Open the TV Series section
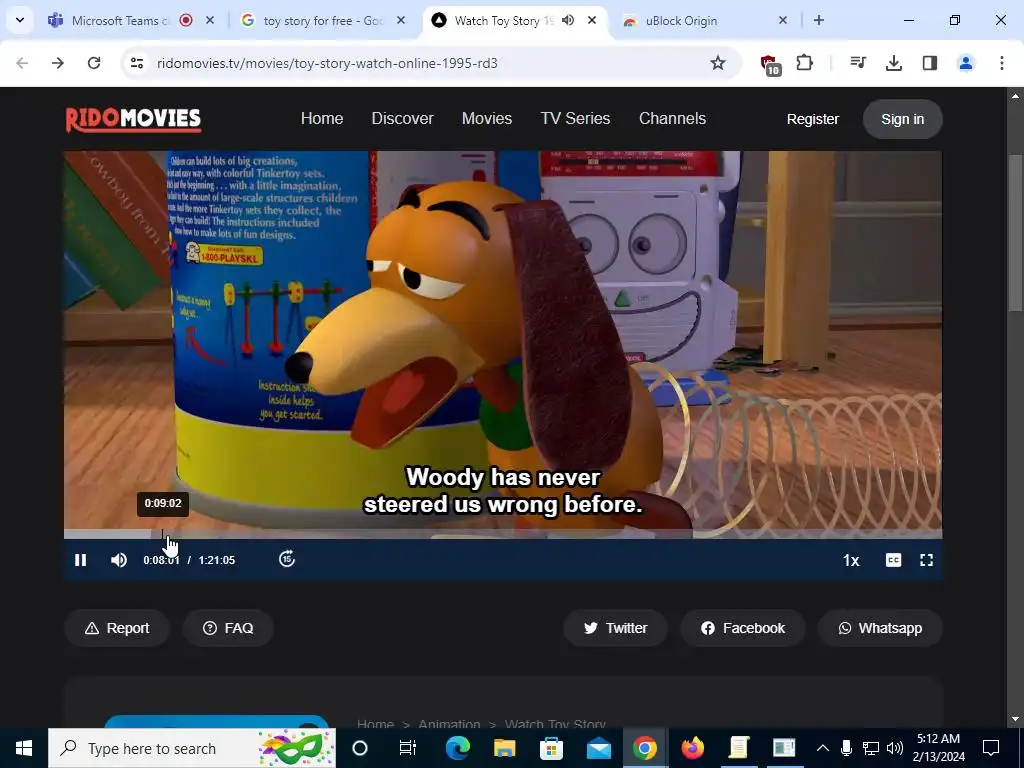The image size is (1024, 768). tap(575, 118)
